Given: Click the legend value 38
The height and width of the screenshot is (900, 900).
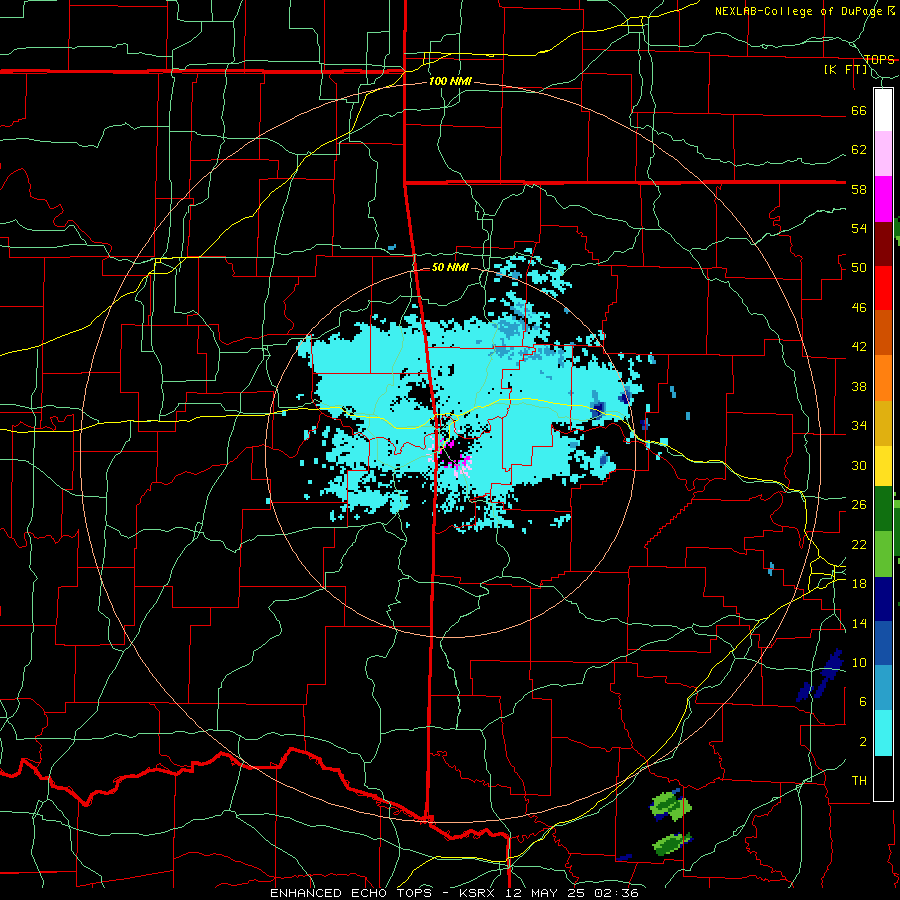Looking at the screenshot, I should (859, 386).
